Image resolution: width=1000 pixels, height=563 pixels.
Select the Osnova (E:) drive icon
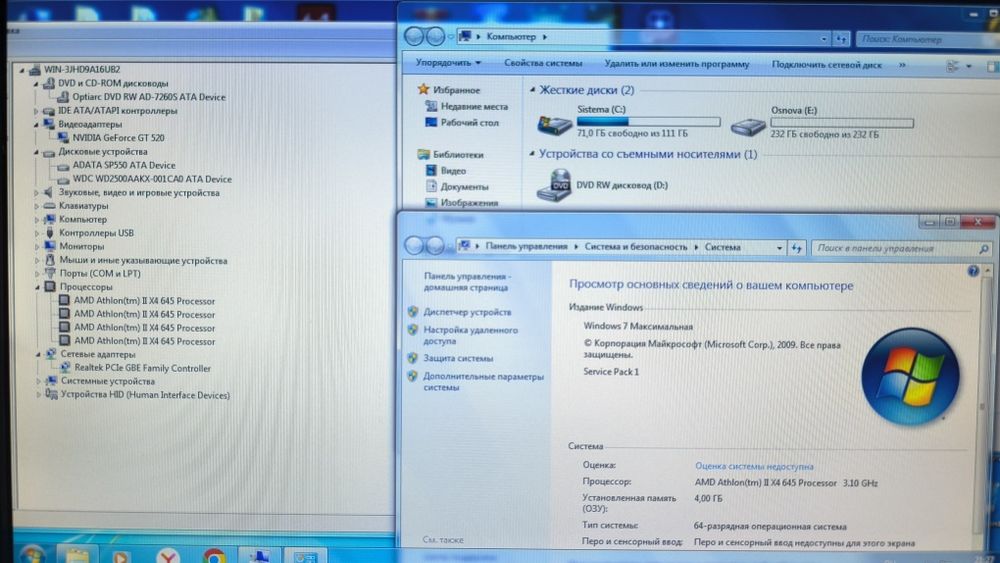(x=747, y=126)
